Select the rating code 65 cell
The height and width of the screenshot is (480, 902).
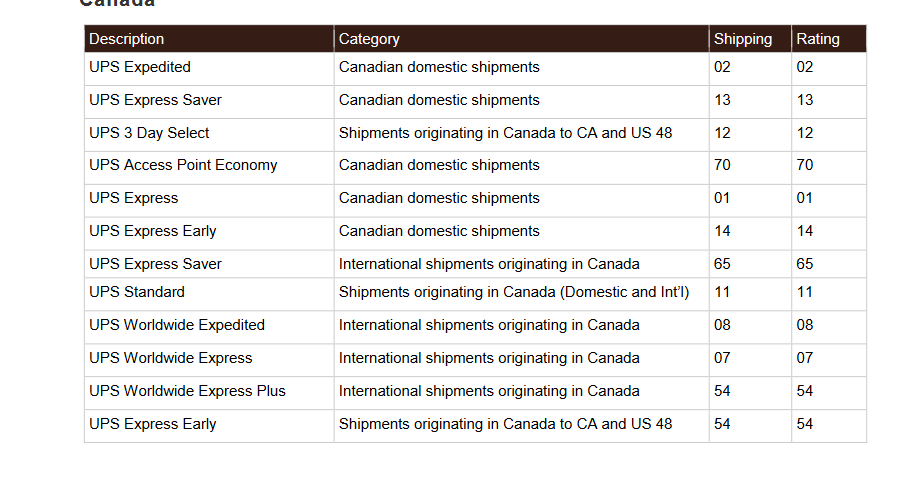point(829,264)
